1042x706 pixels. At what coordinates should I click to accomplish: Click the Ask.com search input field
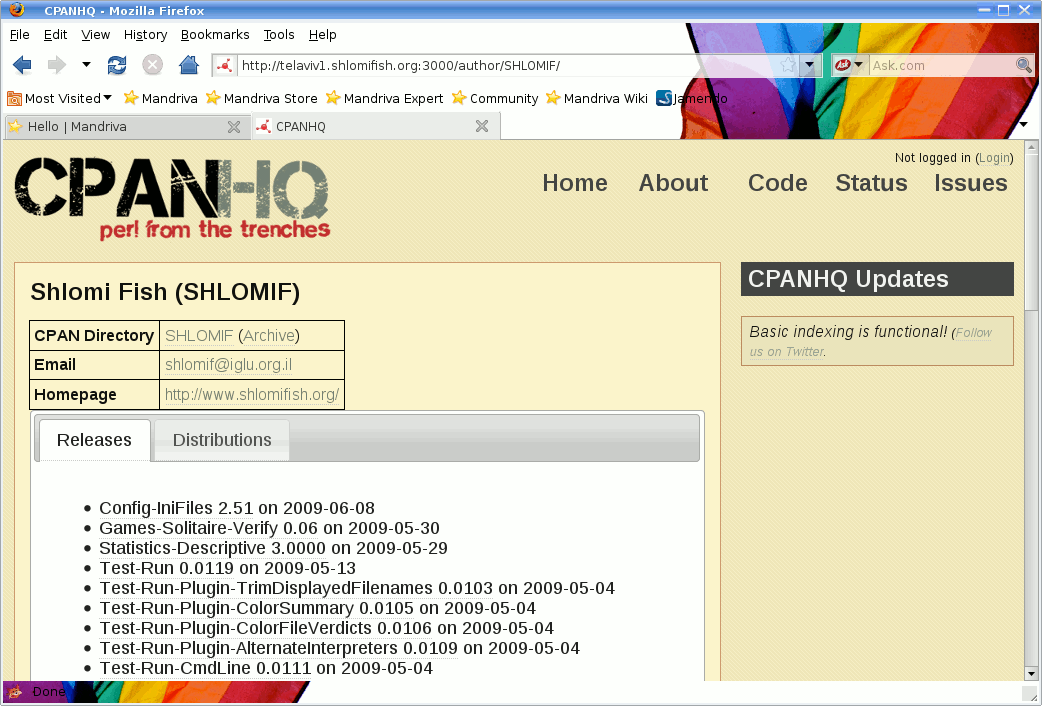click(942, 65)
